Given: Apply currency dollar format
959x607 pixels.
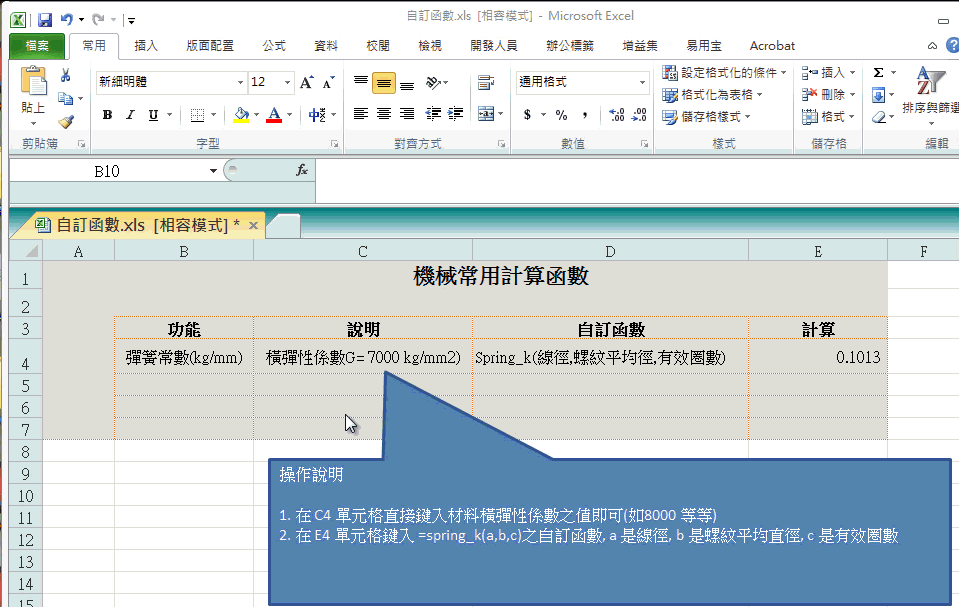Looking at the screenshot, I should pyautogui.click(x=527, y=114).
